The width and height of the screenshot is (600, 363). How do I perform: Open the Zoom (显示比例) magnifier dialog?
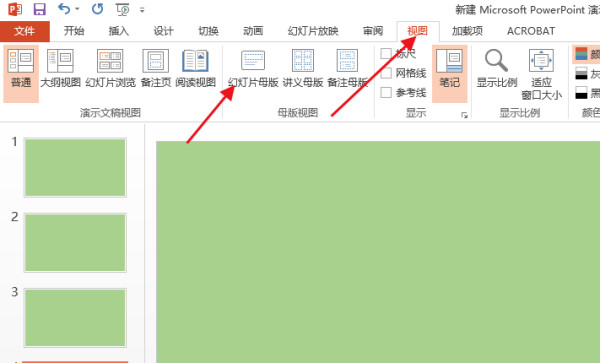coord(496,69)
